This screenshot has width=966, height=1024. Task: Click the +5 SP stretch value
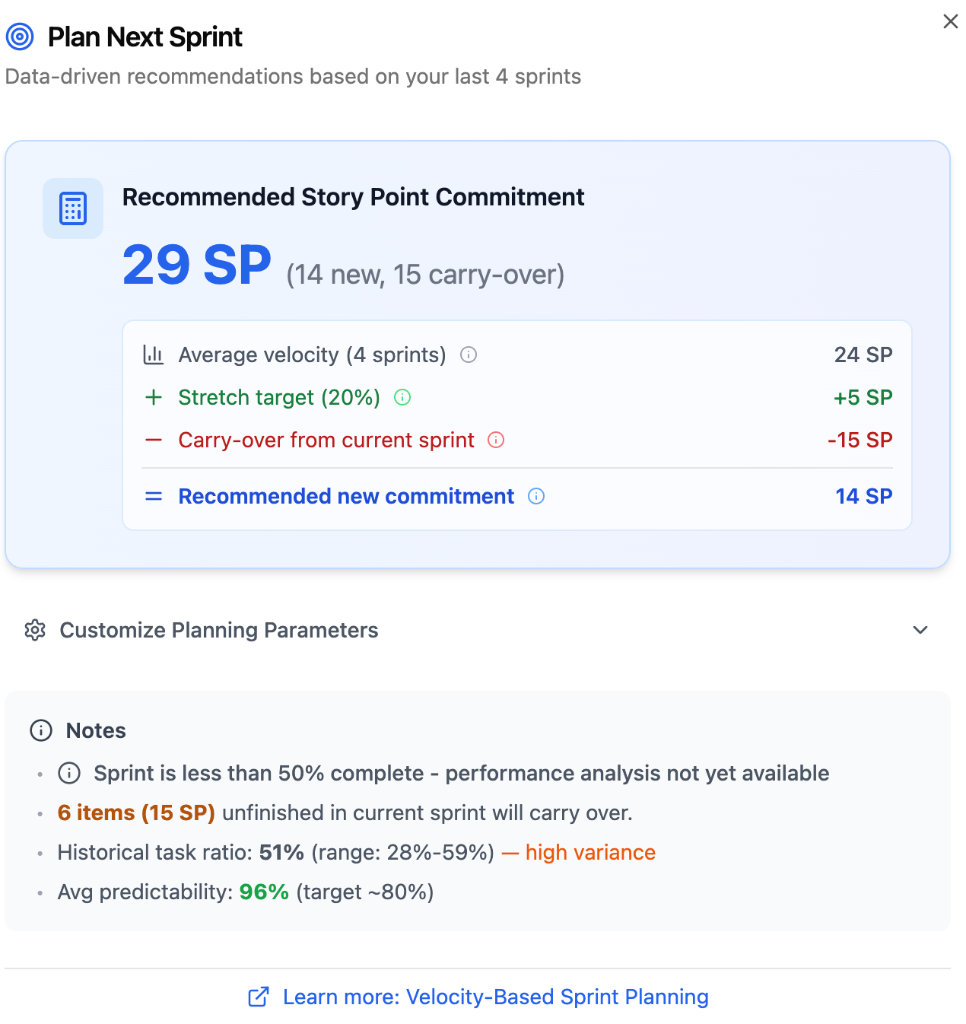(863, 397)
